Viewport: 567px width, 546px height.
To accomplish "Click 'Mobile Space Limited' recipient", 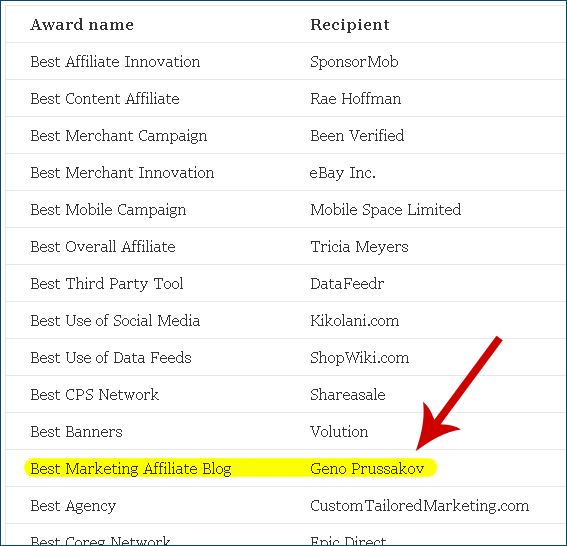I will (385, 210).
